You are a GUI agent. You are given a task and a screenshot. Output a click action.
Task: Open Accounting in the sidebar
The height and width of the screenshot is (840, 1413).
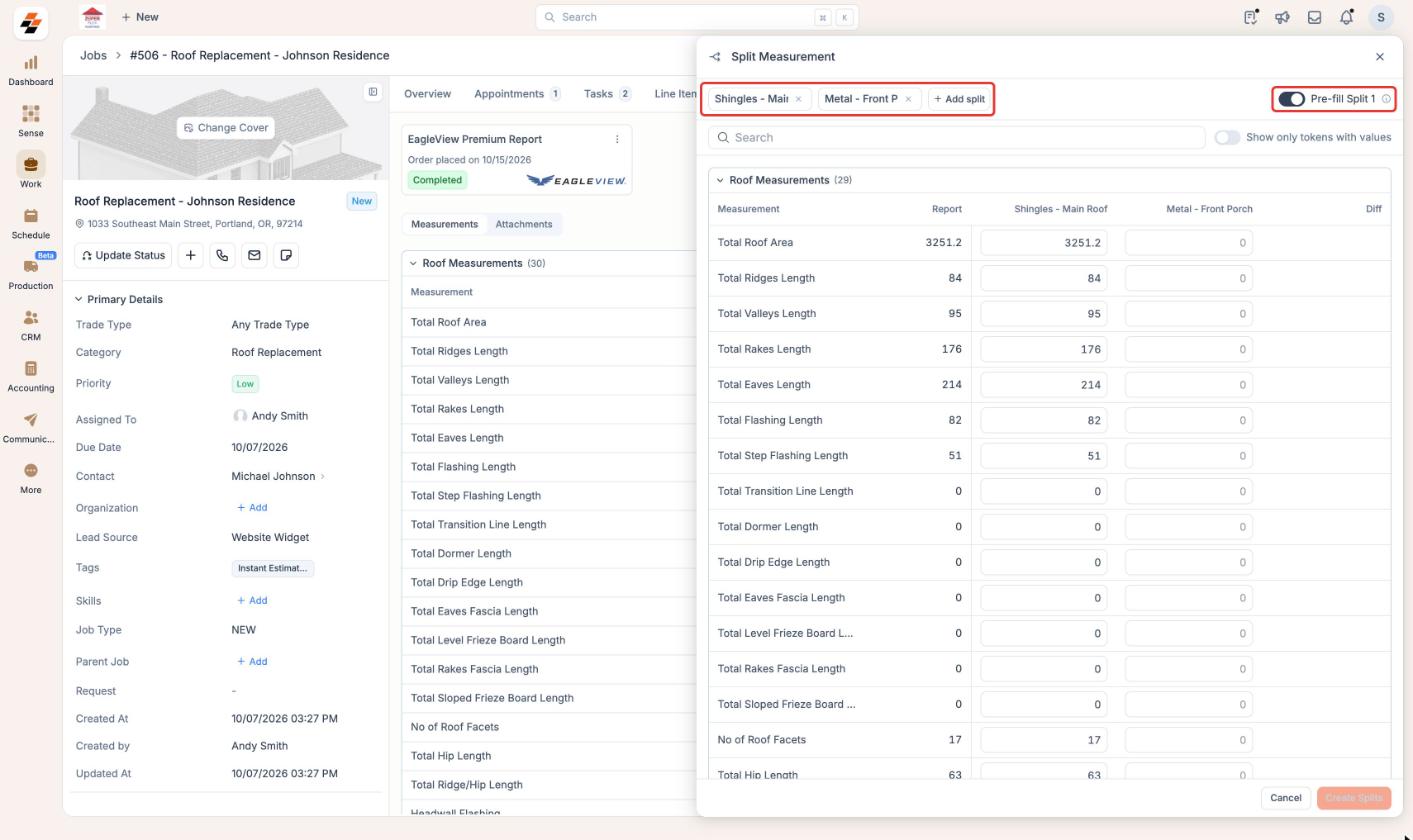pos(30,376)
